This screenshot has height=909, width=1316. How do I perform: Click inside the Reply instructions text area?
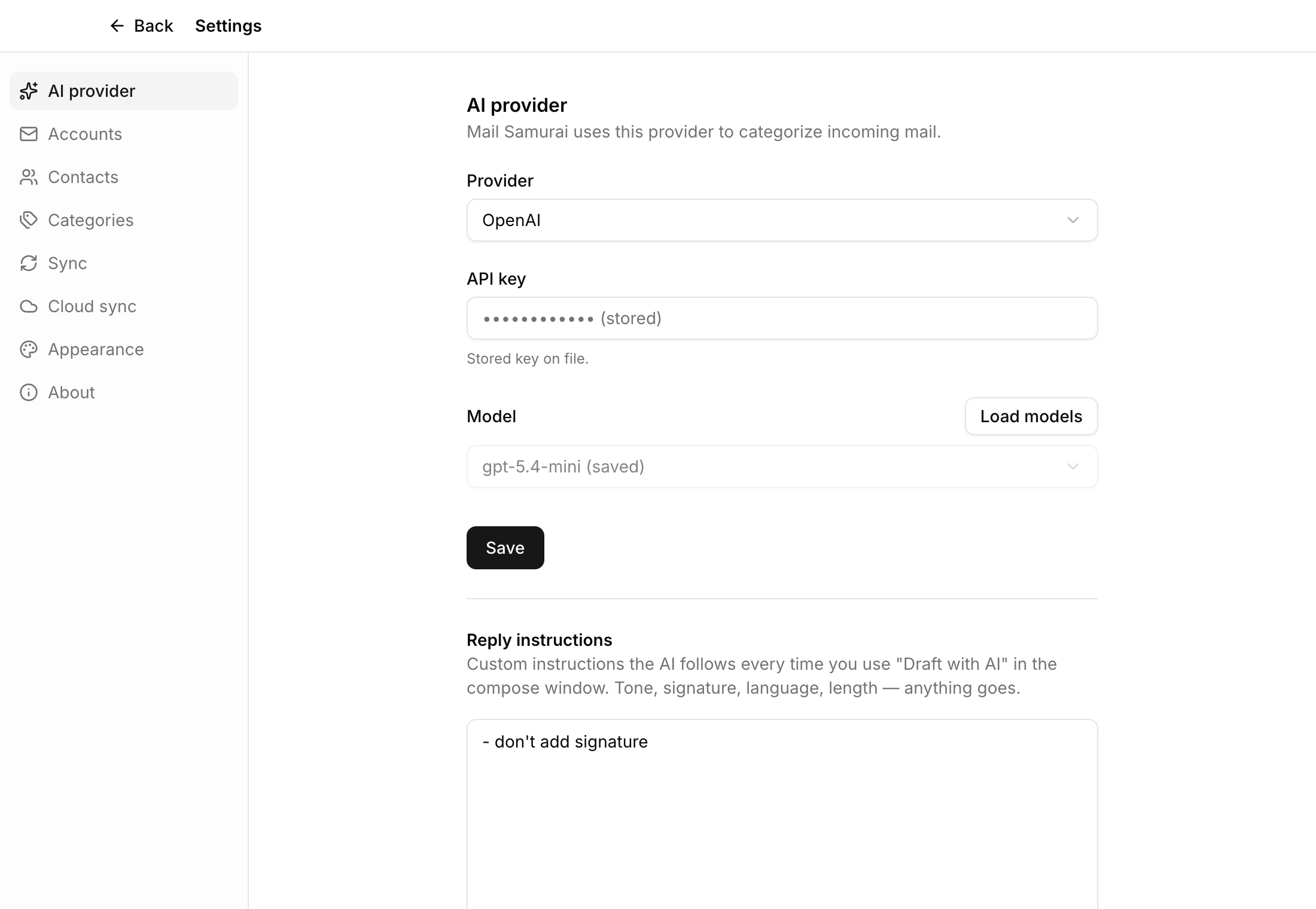pos(781,813)
